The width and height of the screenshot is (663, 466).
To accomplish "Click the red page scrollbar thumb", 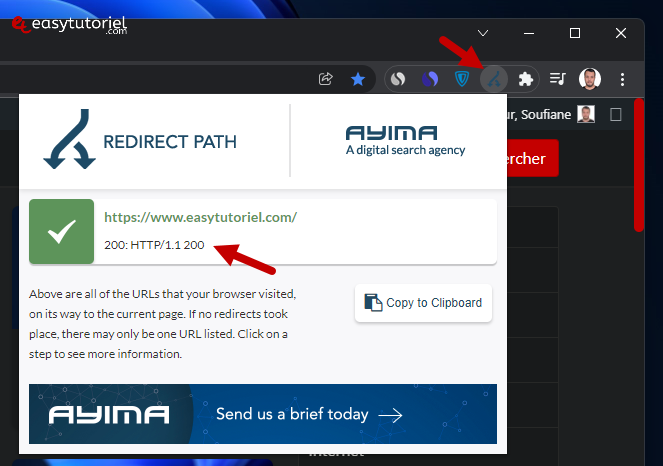I will (639, 165).
